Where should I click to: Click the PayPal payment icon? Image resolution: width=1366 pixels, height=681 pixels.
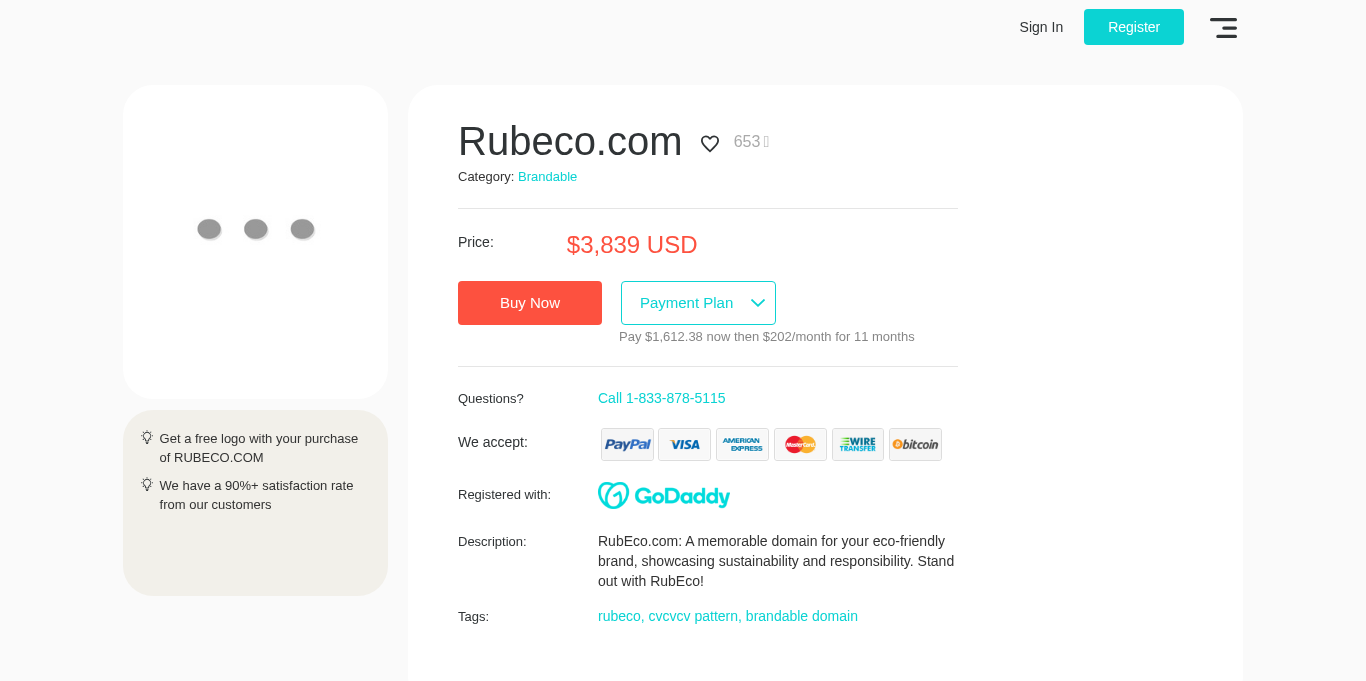pos(627,445)
